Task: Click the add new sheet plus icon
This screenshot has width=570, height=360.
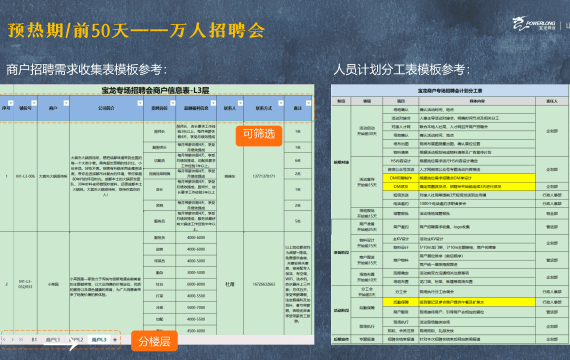Action: [115, 340]
